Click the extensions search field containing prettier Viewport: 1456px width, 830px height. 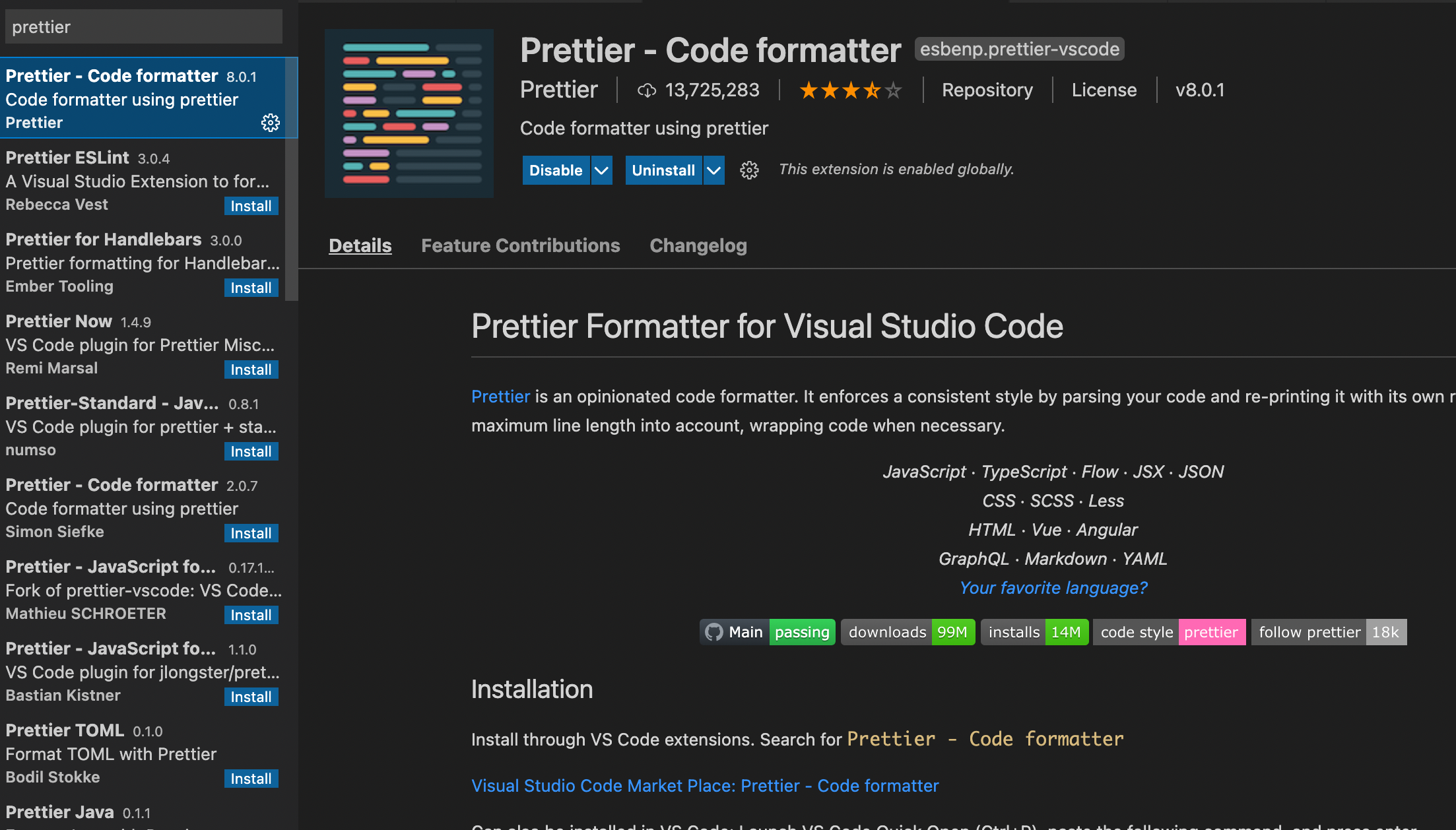pyautogui.click(x=144, y=27)
